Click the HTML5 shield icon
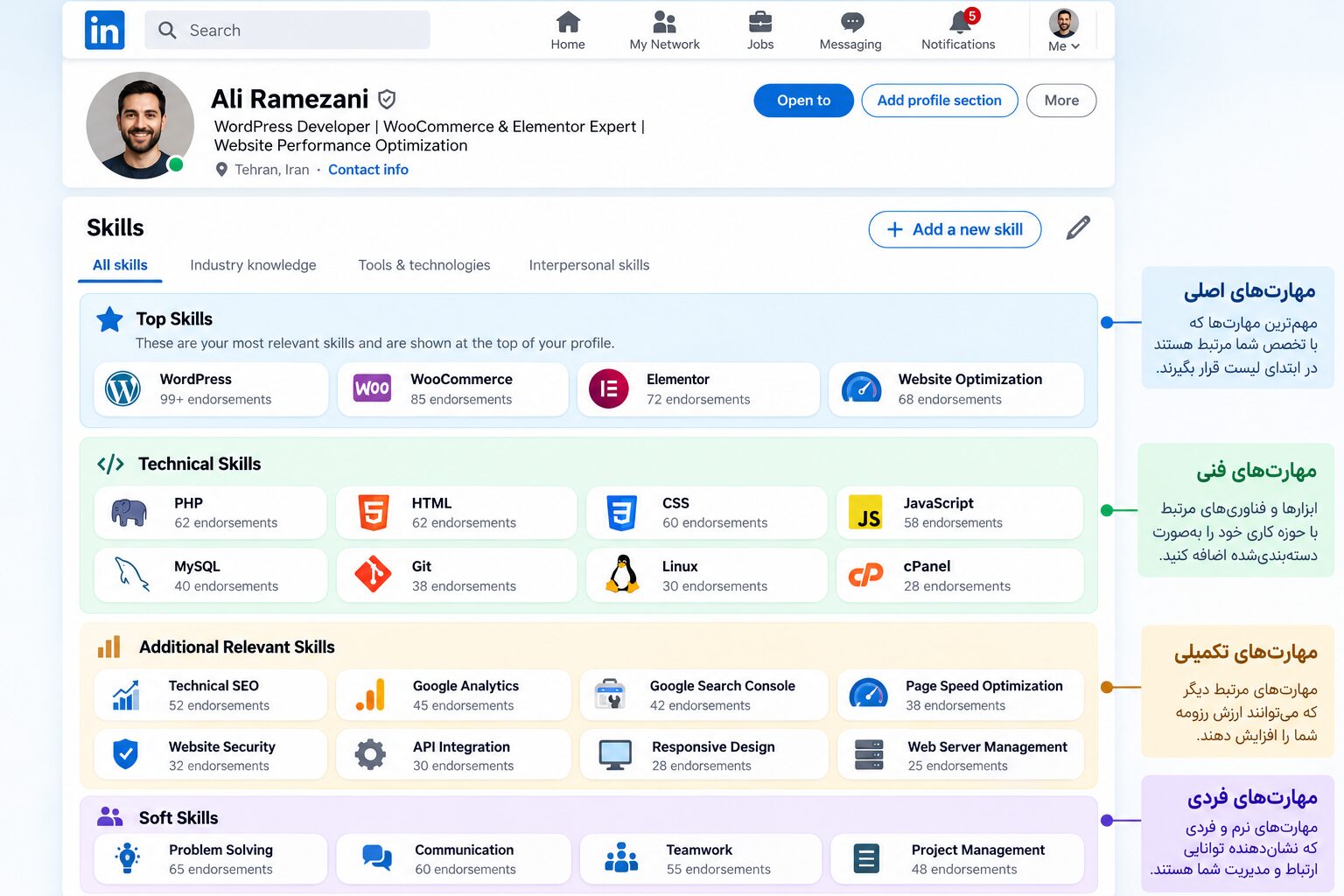The image size is (1344, 896). pos(374,513)
